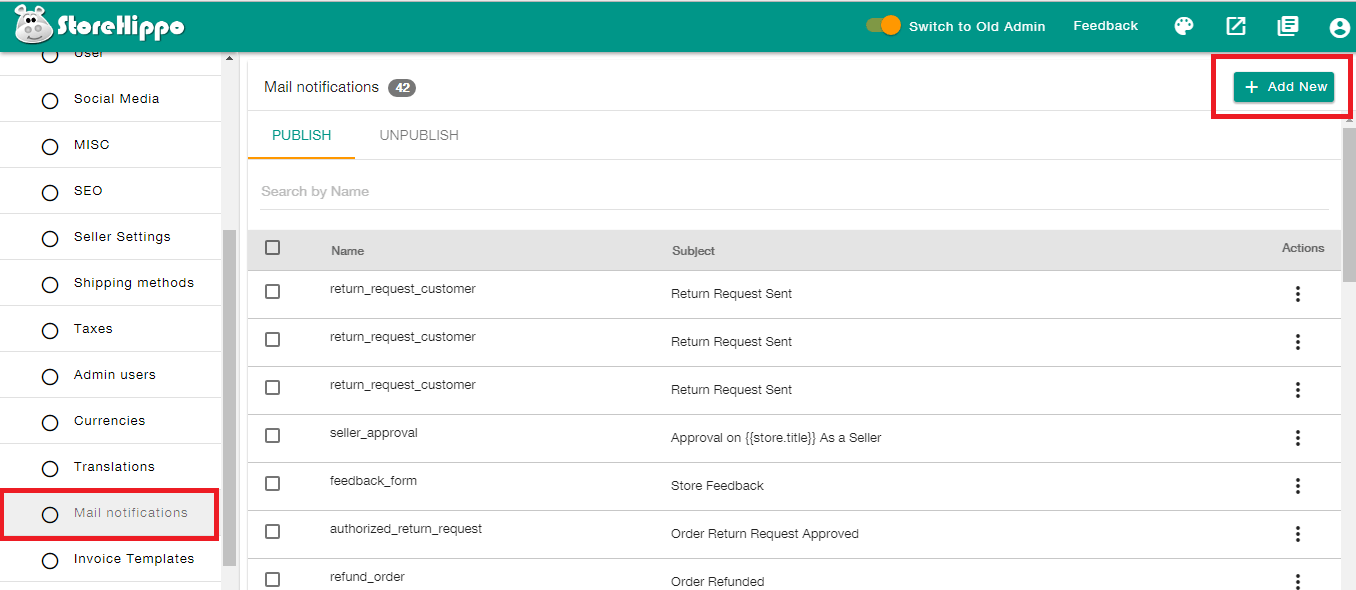Click the seller_approval name cell

coord(374,433)
